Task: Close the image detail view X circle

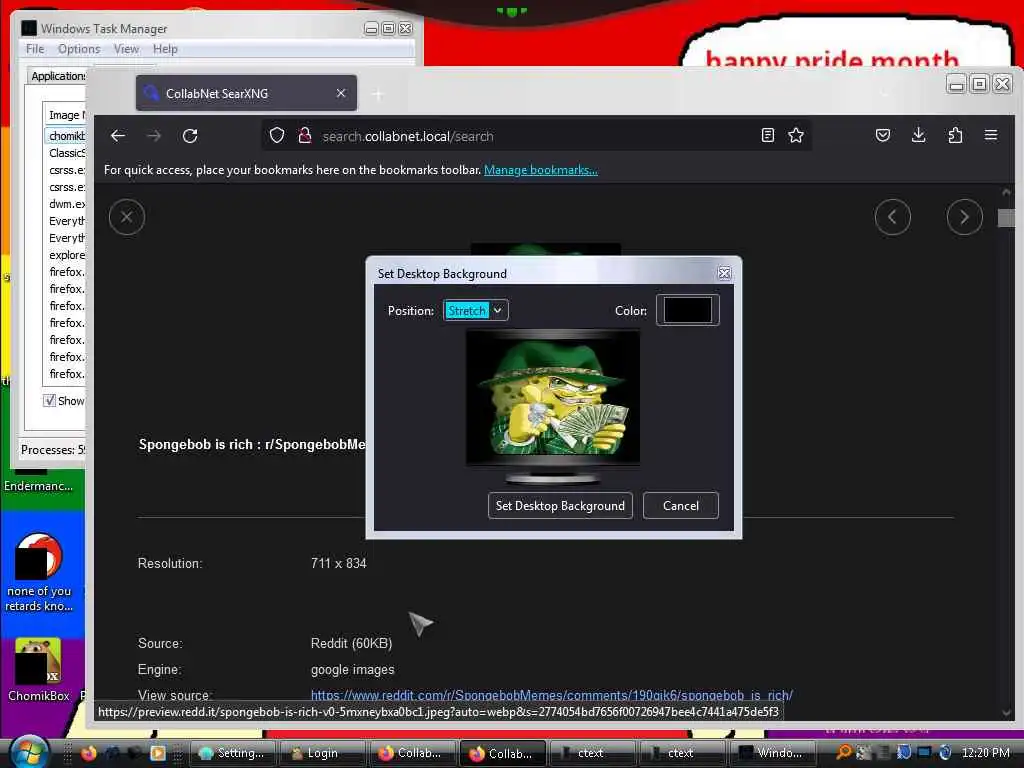Action: coord(127,217)
